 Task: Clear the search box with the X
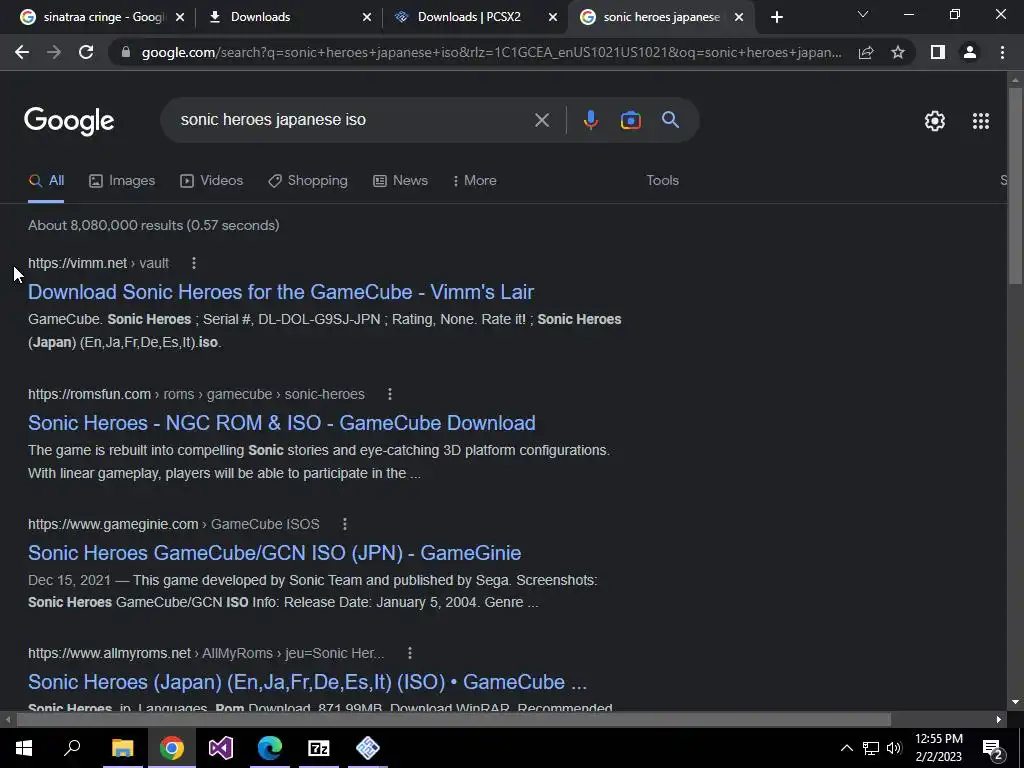click(541, 120)
